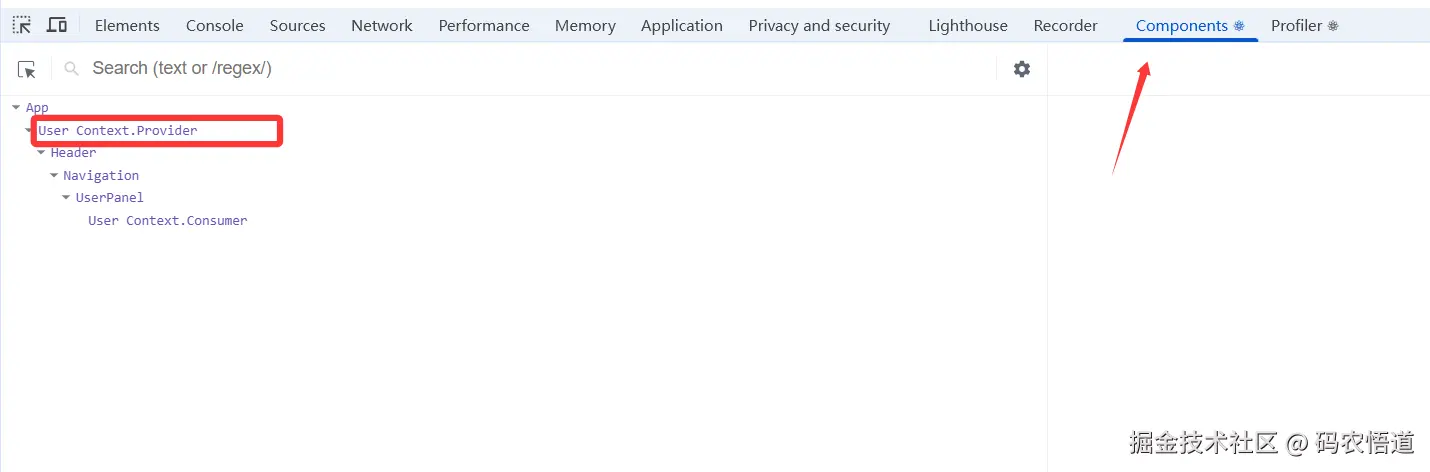Select the User Context.Provider component
This screenshot has width=1430, height=472.
[118, 130]
